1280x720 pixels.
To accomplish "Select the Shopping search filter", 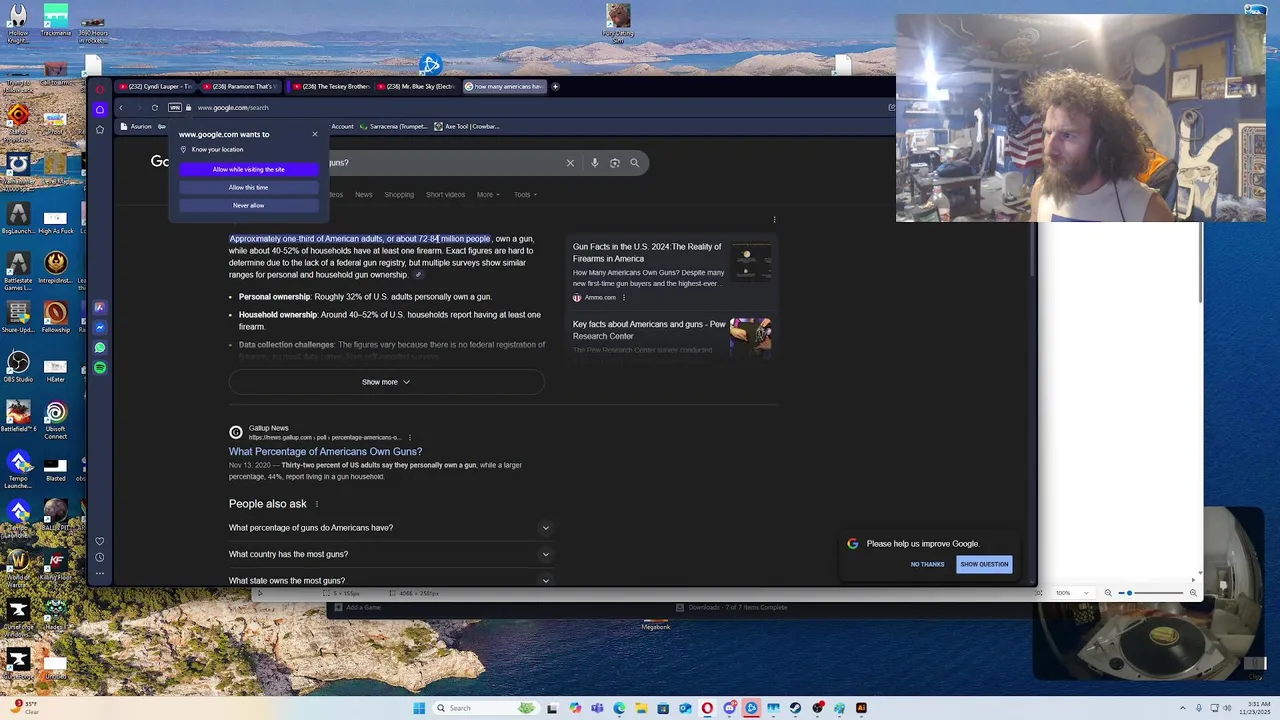I will [x=399, y=194].
